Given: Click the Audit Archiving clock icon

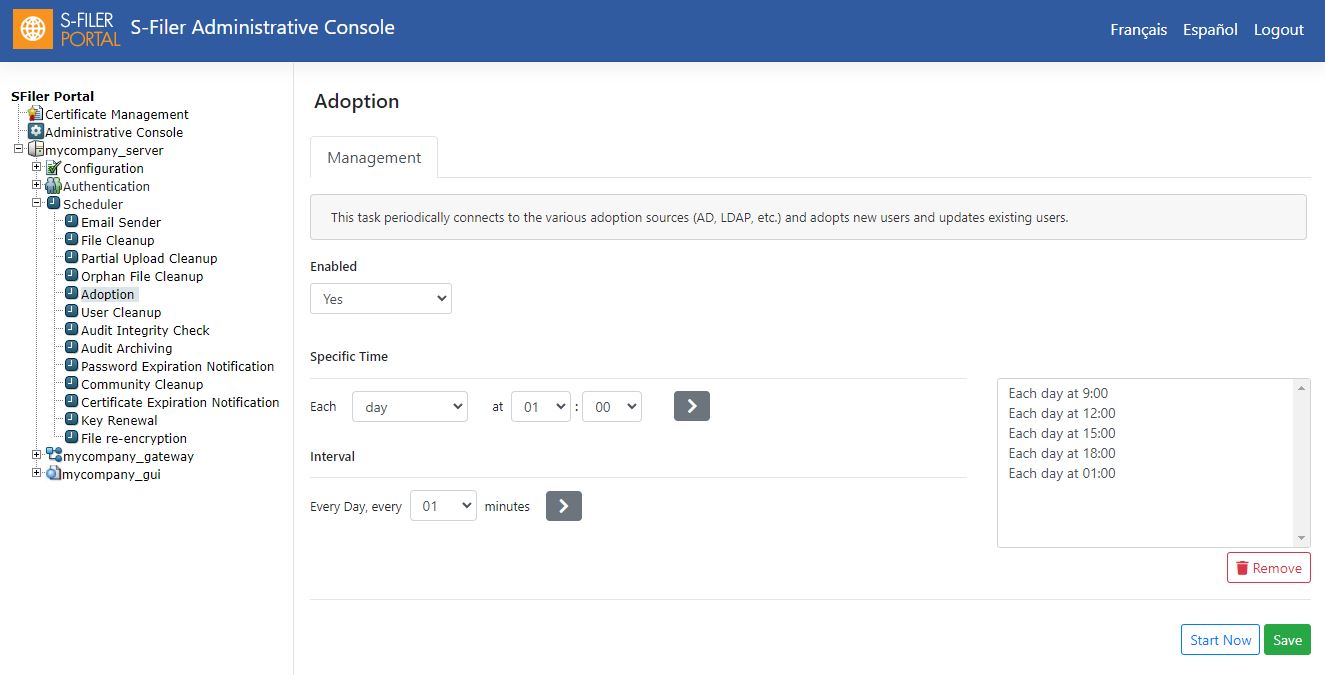Looking at the screenshot, I should (72, 348).
